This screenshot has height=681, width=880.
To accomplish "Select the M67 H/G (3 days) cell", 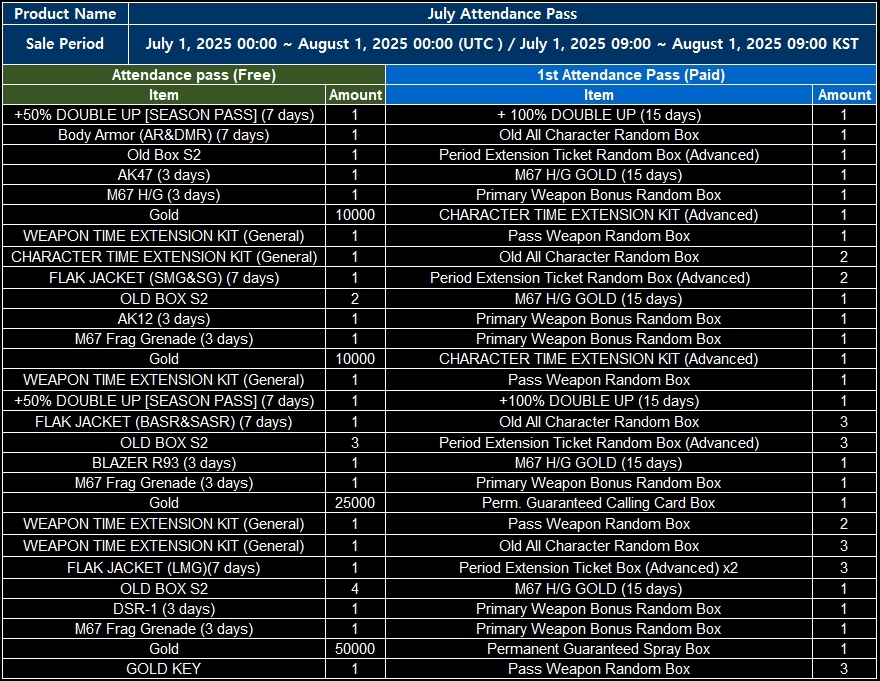I will click(x=164, y=195).
